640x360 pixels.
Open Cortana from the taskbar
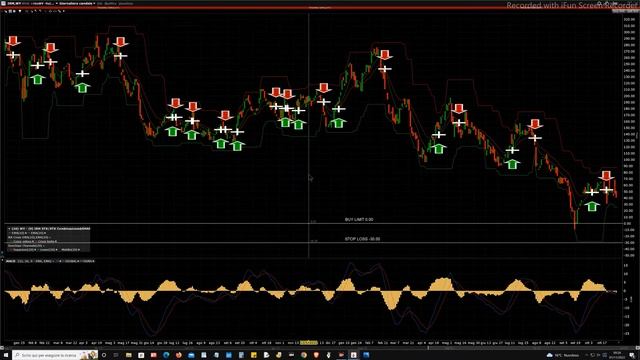104,356
